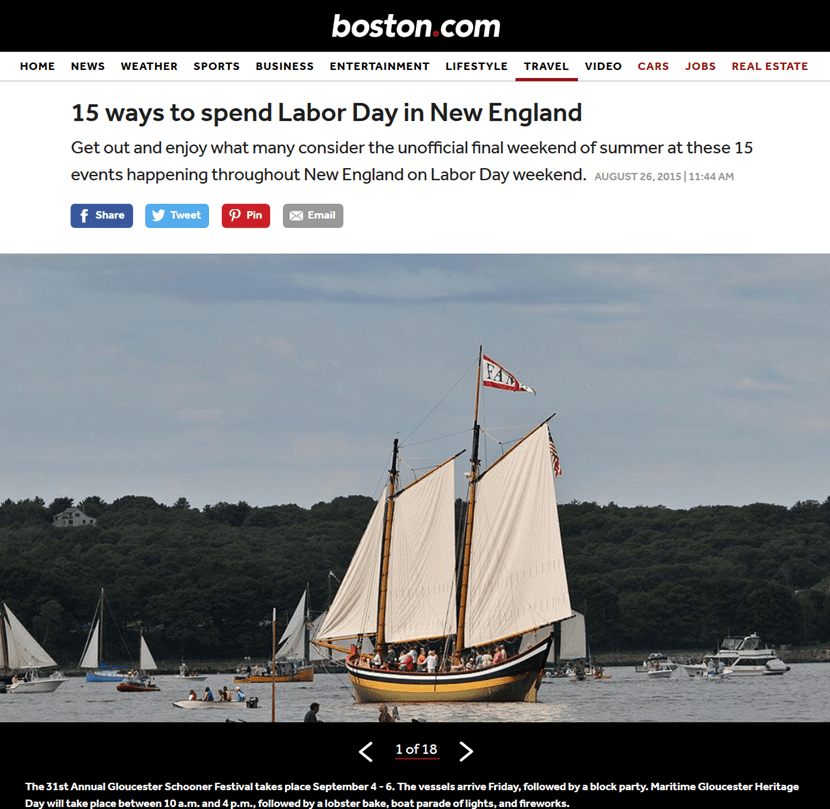The image size is (830, 809).
Task: Share the article on Facebook
Action: coord(102,215)
